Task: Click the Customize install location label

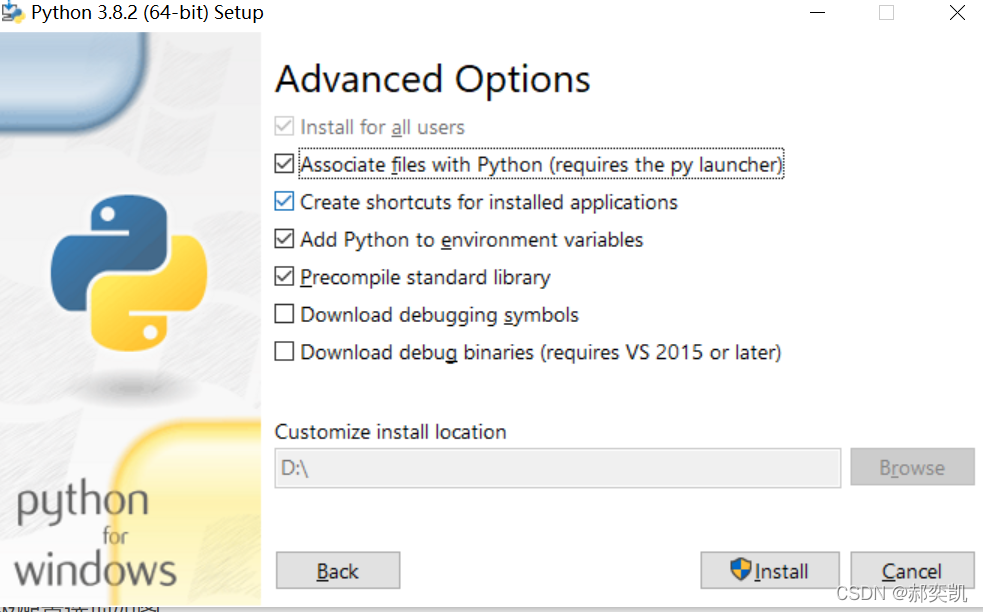Action: 390,432
